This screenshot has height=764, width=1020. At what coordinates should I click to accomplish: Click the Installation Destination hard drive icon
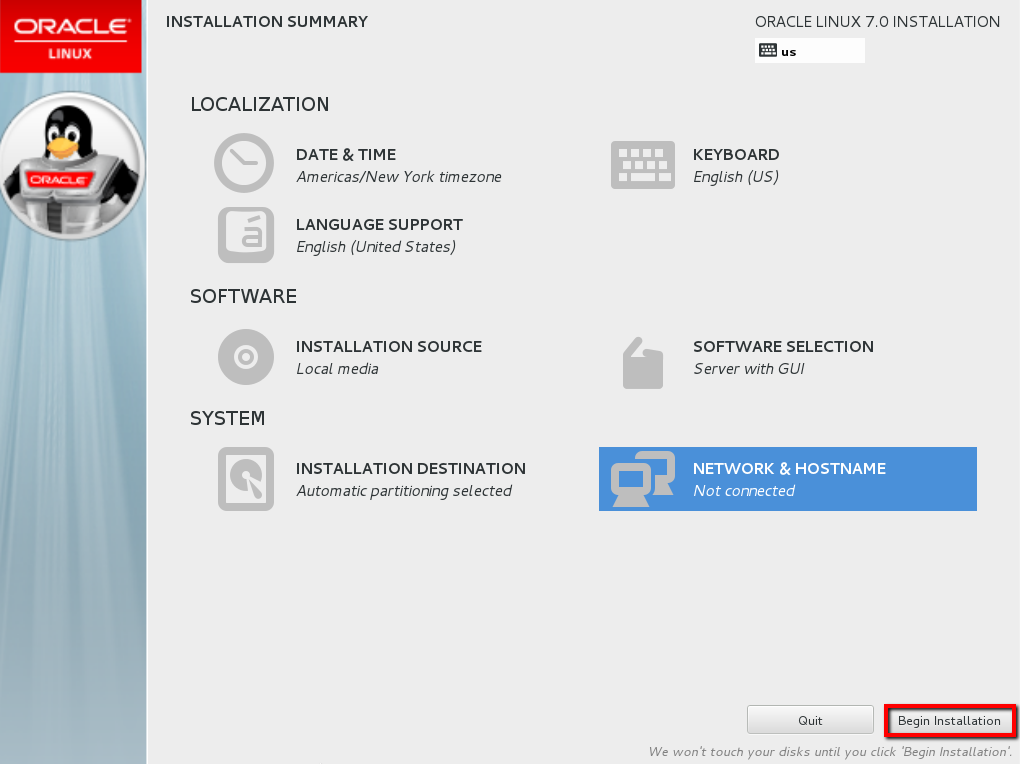tap(246, 479)
